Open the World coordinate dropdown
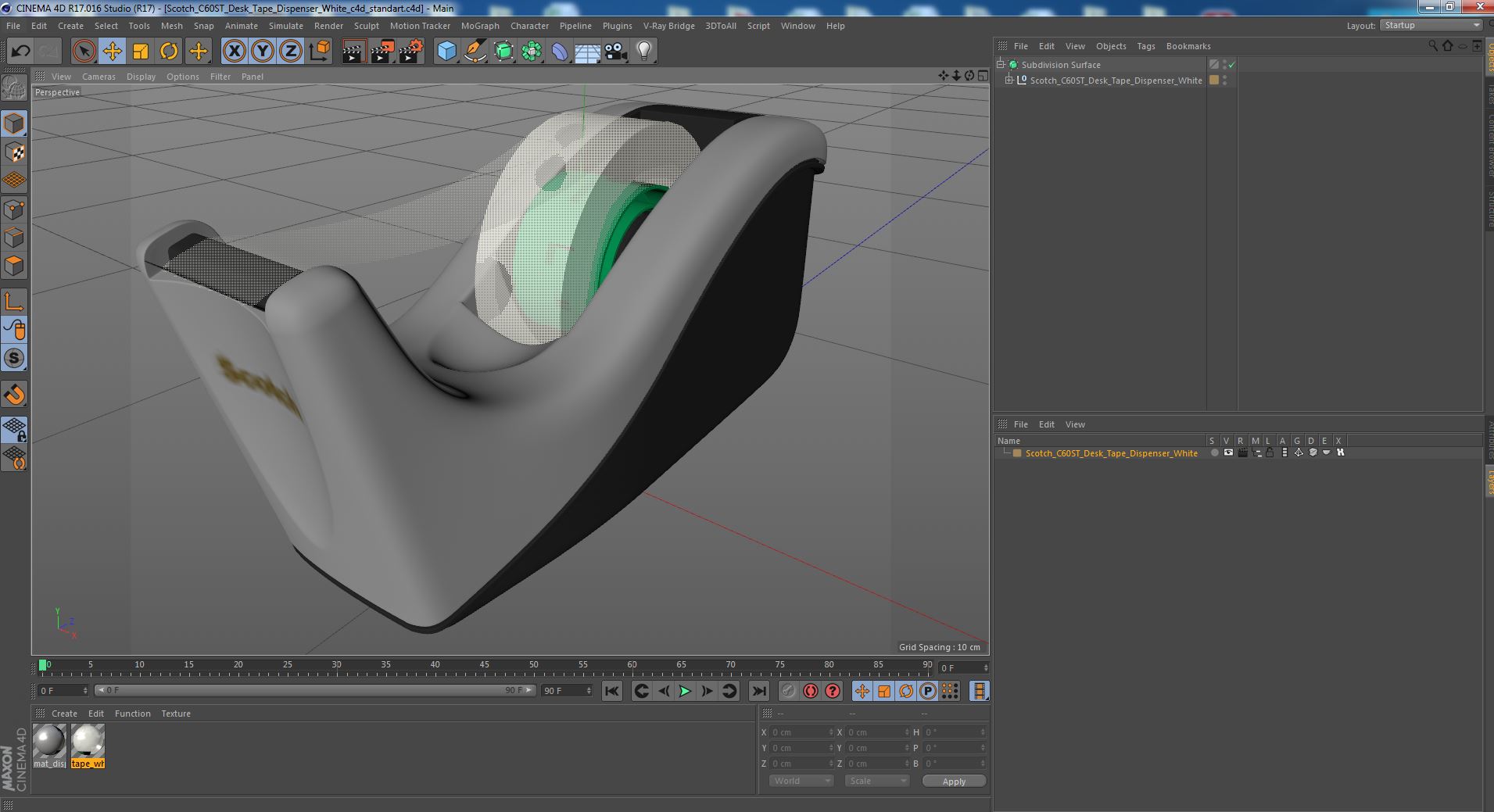The image size is (1494, 812). click(x=801, y=781)
